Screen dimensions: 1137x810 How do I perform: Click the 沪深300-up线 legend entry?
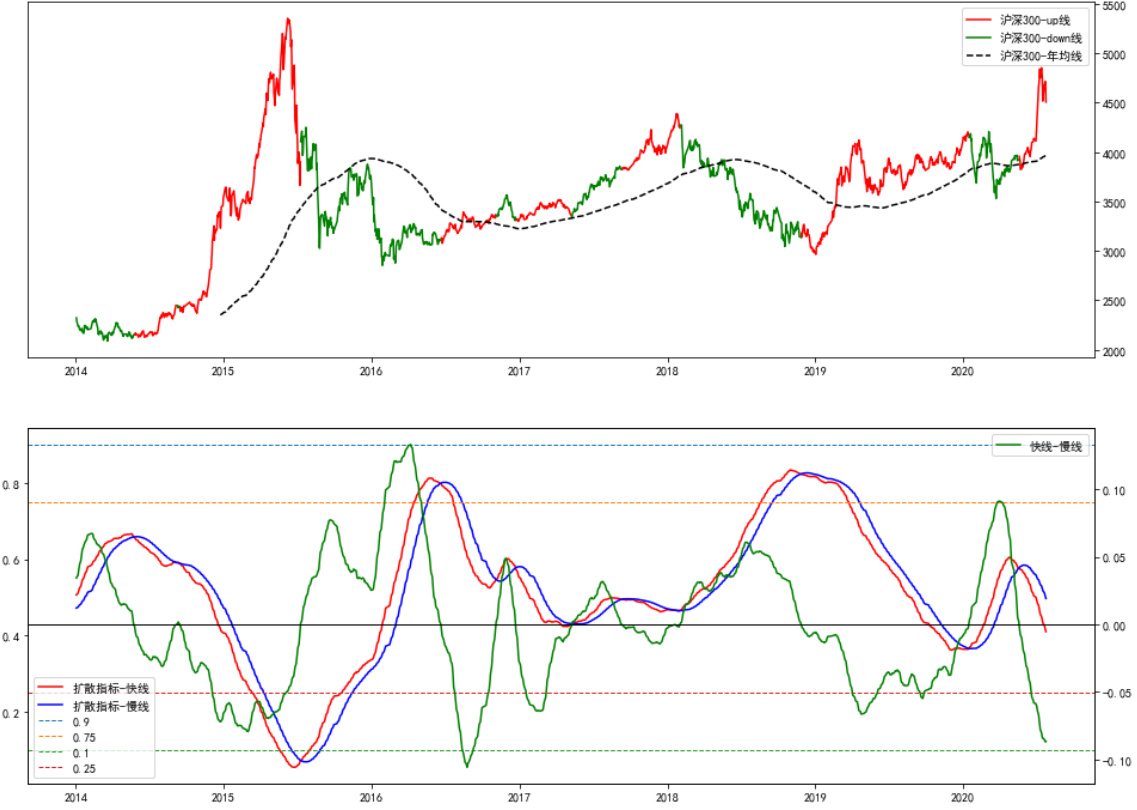(1041, 19)
